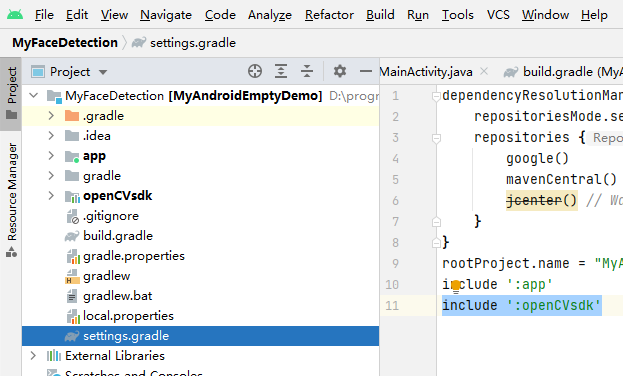Select the .gitignore file
This screenshot has height=376, width=623.
coord(201,216)
